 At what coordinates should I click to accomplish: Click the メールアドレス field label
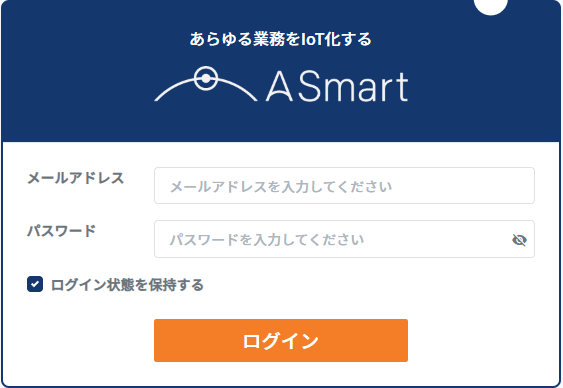coord(75,178)
